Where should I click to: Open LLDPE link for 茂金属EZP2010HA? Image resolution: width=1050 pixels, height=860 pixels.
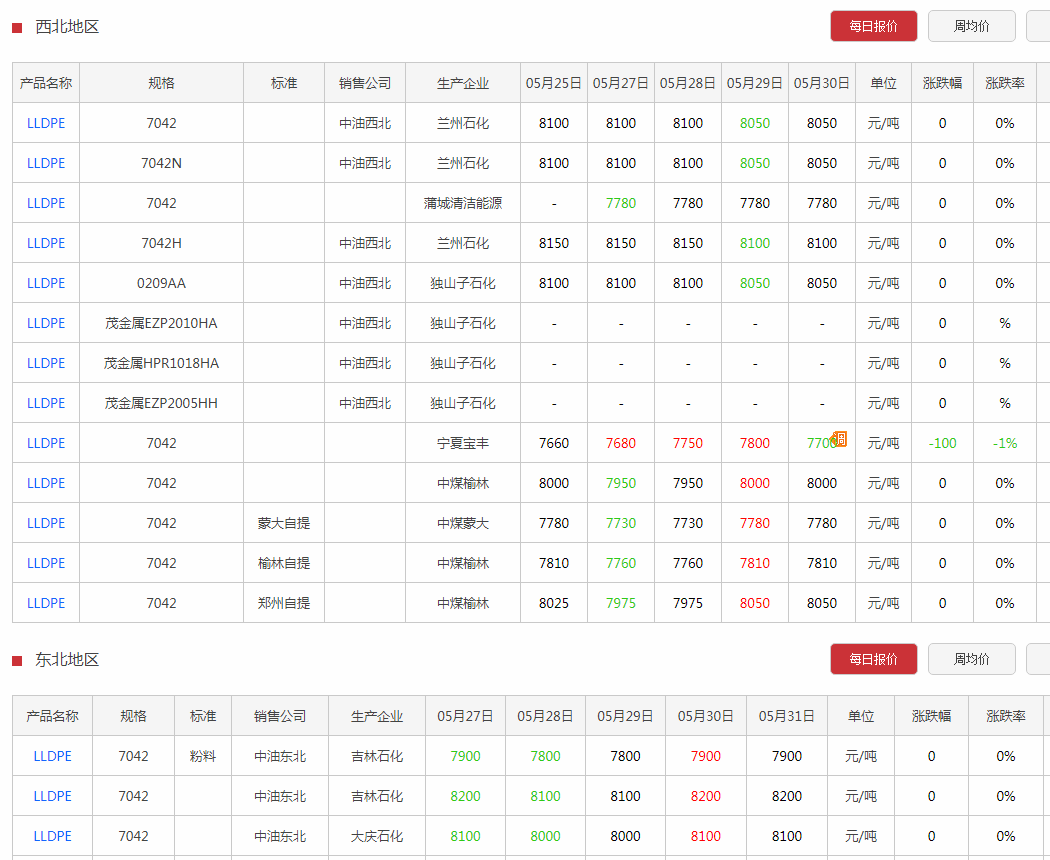46,324
